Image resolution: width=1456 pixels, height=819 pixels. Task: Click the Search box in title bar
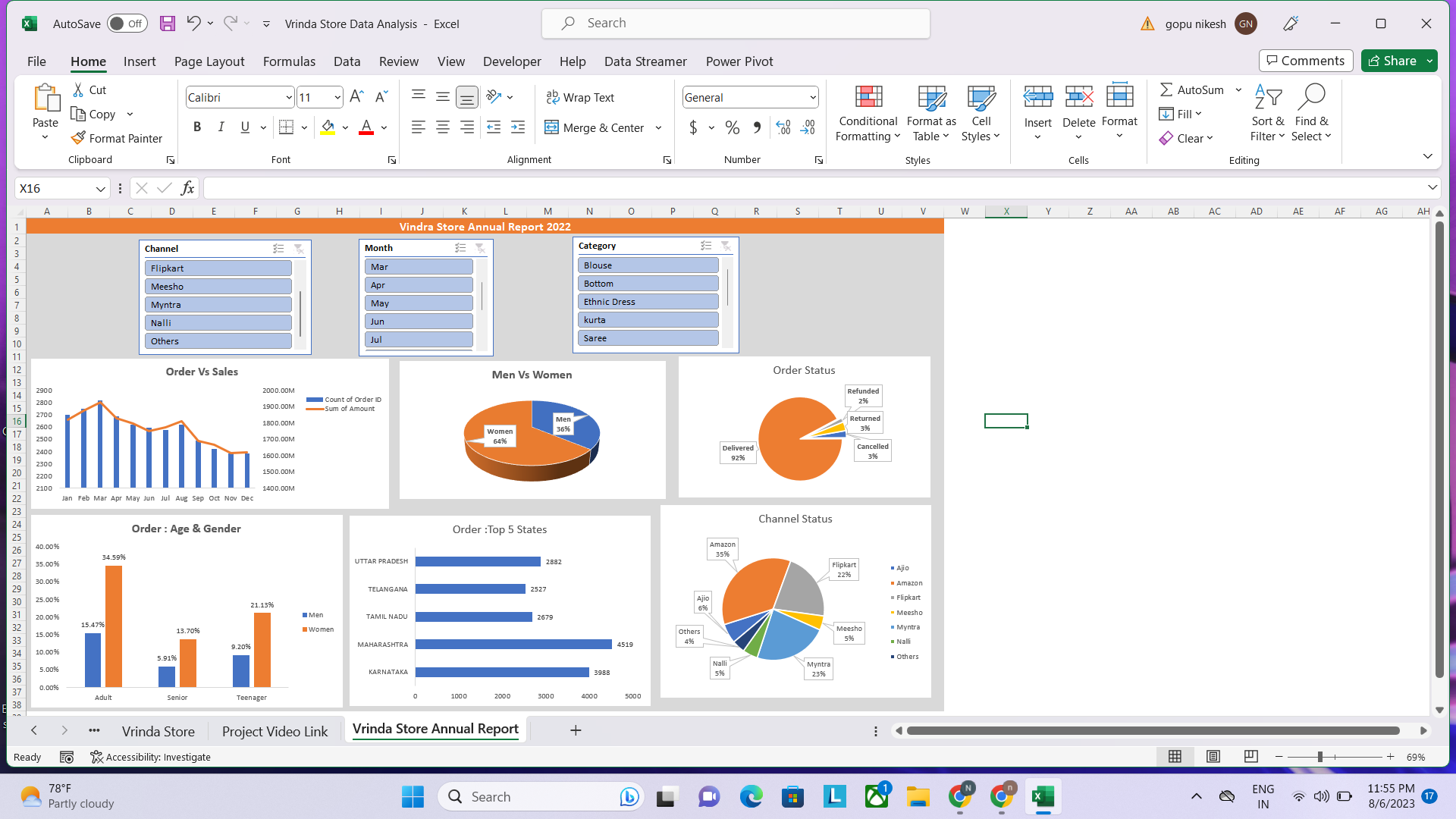click(x=736, y=24)
